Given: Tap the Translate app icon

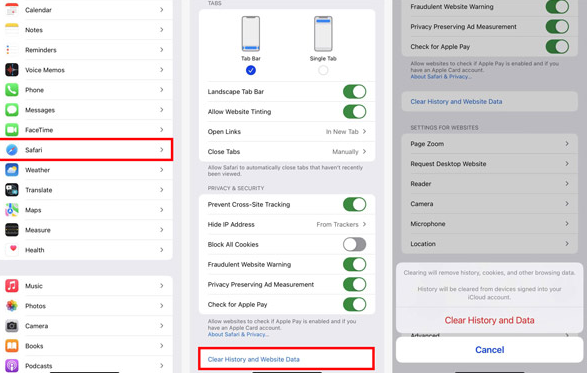Looking at the screenshot, I should [12, 190].
